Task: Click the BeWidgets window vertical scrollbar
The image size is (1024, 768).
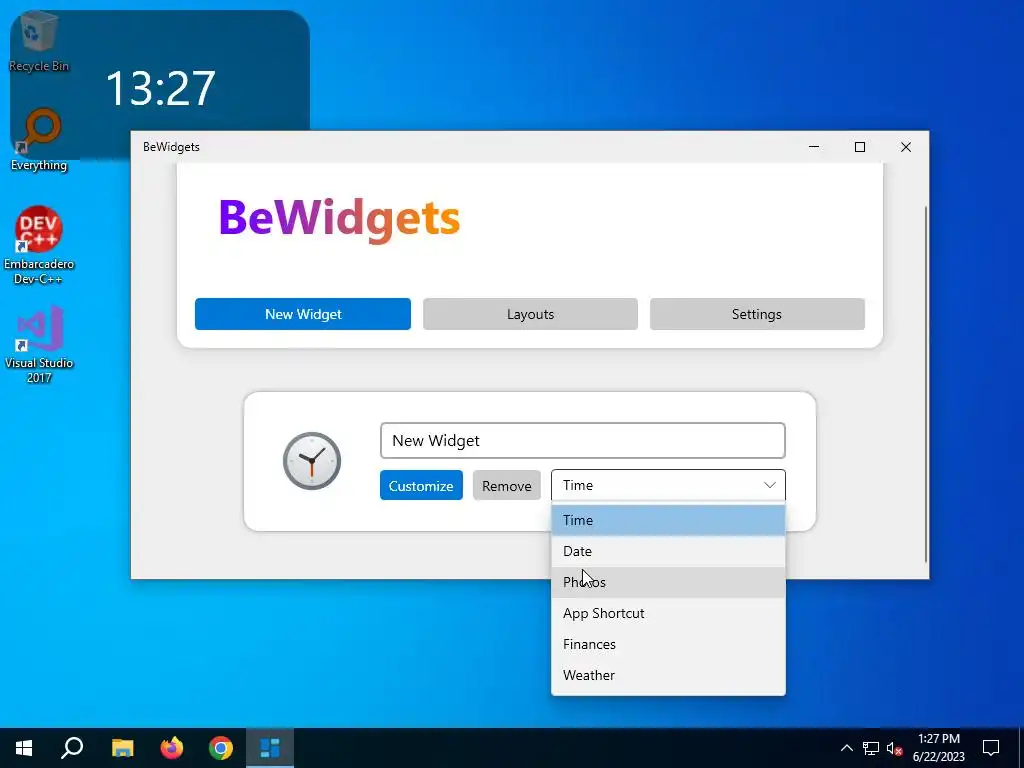Action: click(x=925, y=384)
